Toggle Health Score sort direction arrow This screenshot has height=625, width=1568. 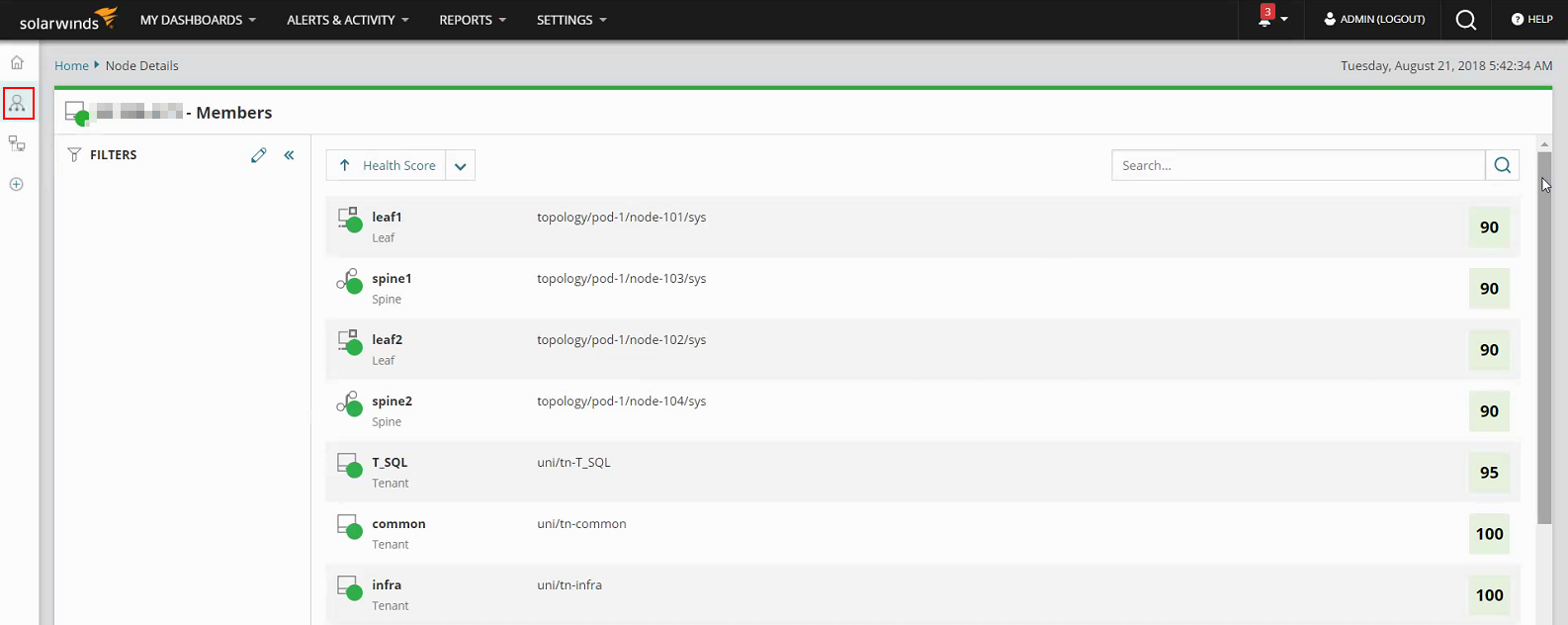point(345,165)
